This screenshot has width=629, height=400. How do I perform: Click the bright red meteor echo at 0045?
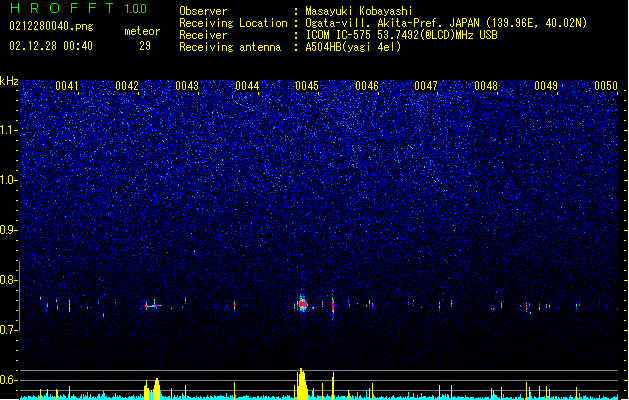point(302,304)
